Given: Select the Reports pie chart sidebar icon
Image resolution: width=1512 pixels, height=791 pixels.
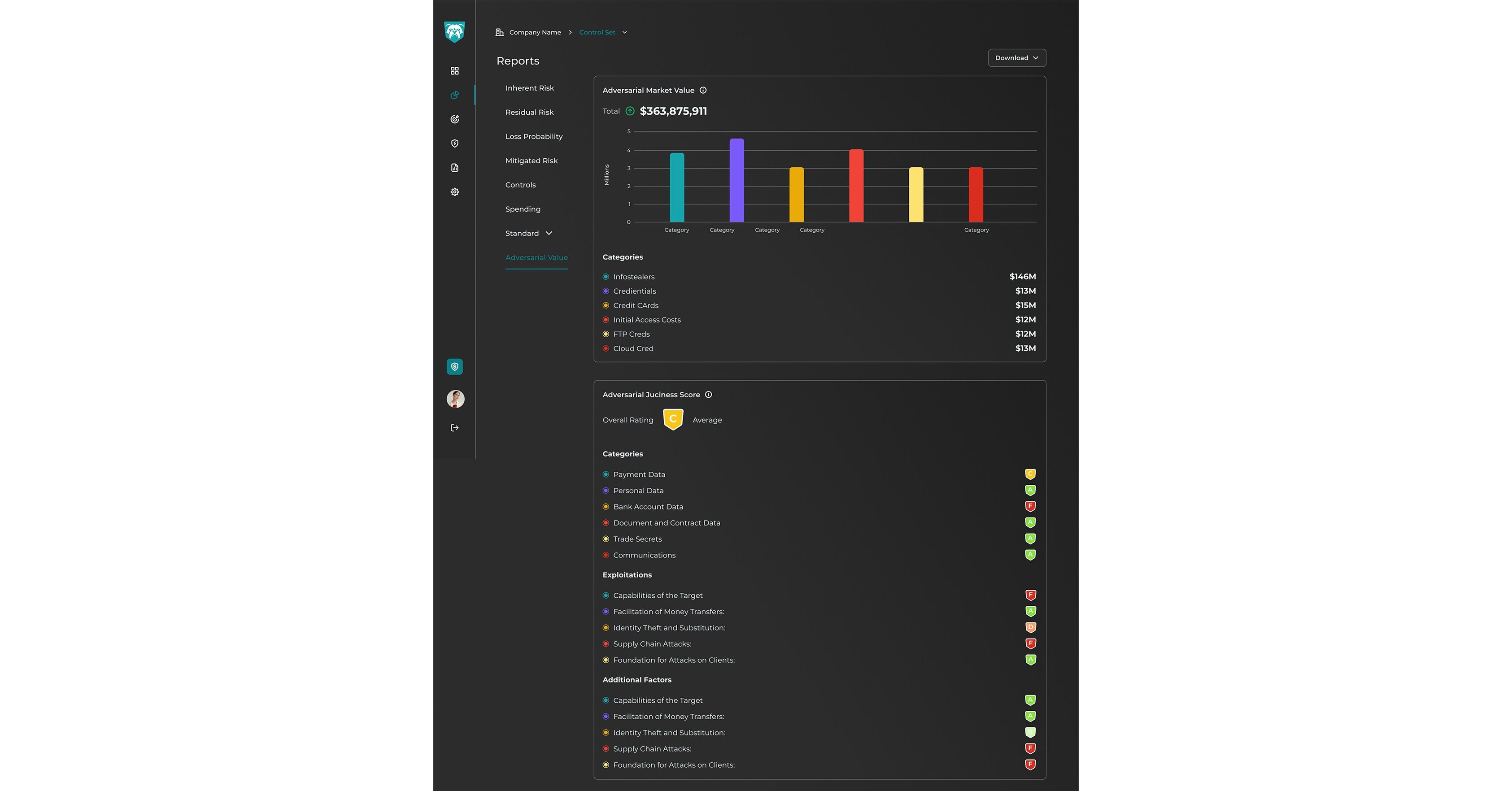Looking at the screenshot, I should pyautogui.click(x=454, y=95).
